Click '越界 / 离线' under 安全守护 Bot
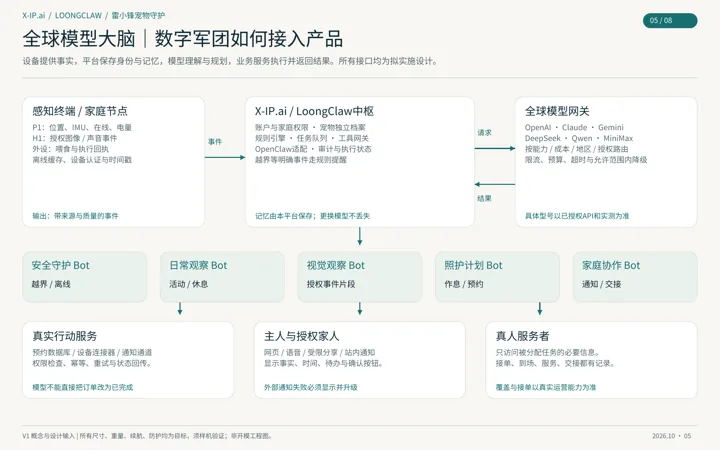Screen dimensions: 720x450 [51, 284]
